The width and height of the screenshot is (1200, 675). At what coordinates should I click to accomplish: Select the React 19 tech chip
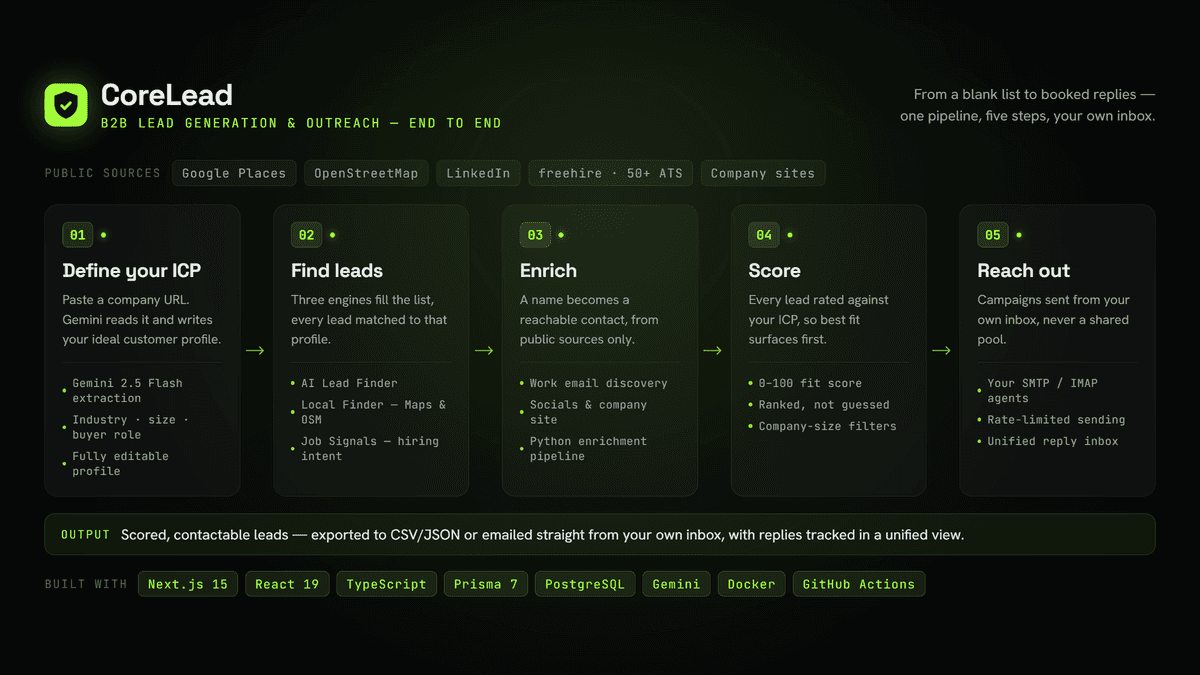click(287, 584)
